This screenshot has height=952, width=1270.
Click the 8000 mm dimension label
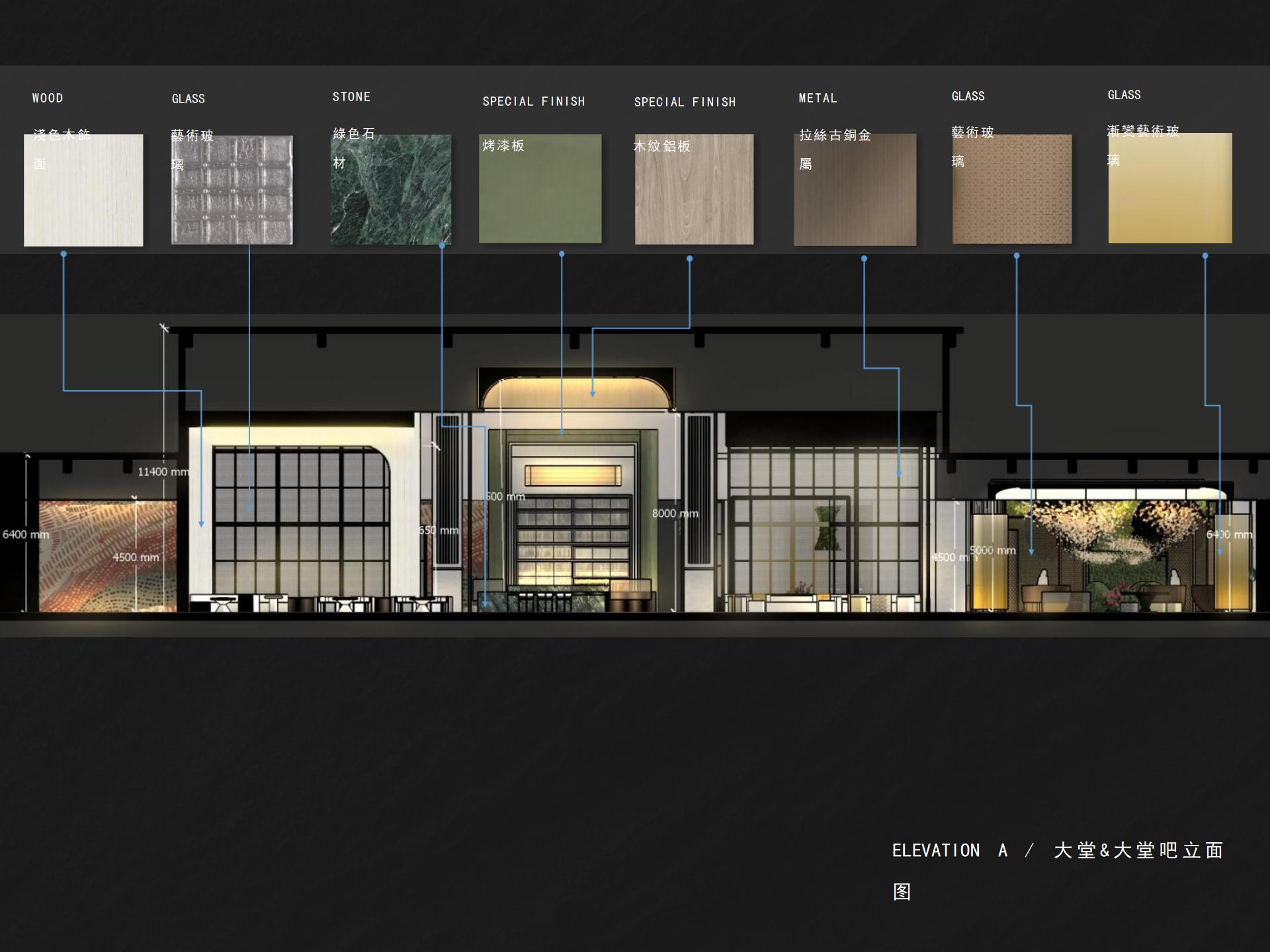pyautogui.click(x=675, y=513)
